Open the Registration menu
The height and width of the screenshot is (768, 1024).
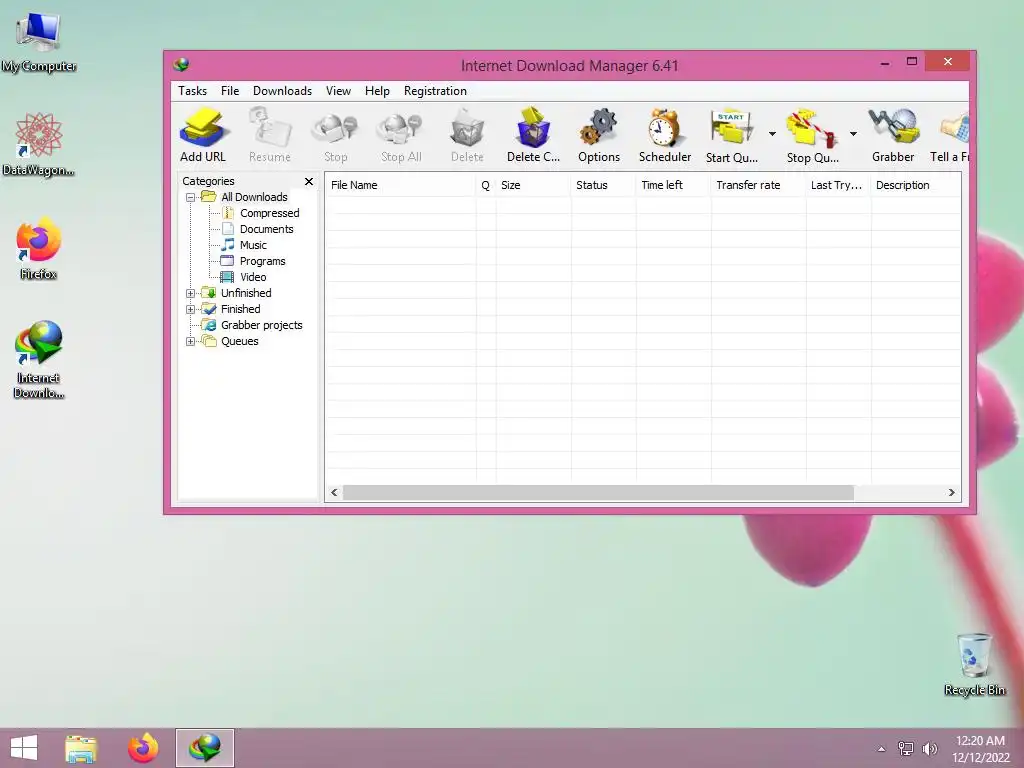[x=435, y=91]
